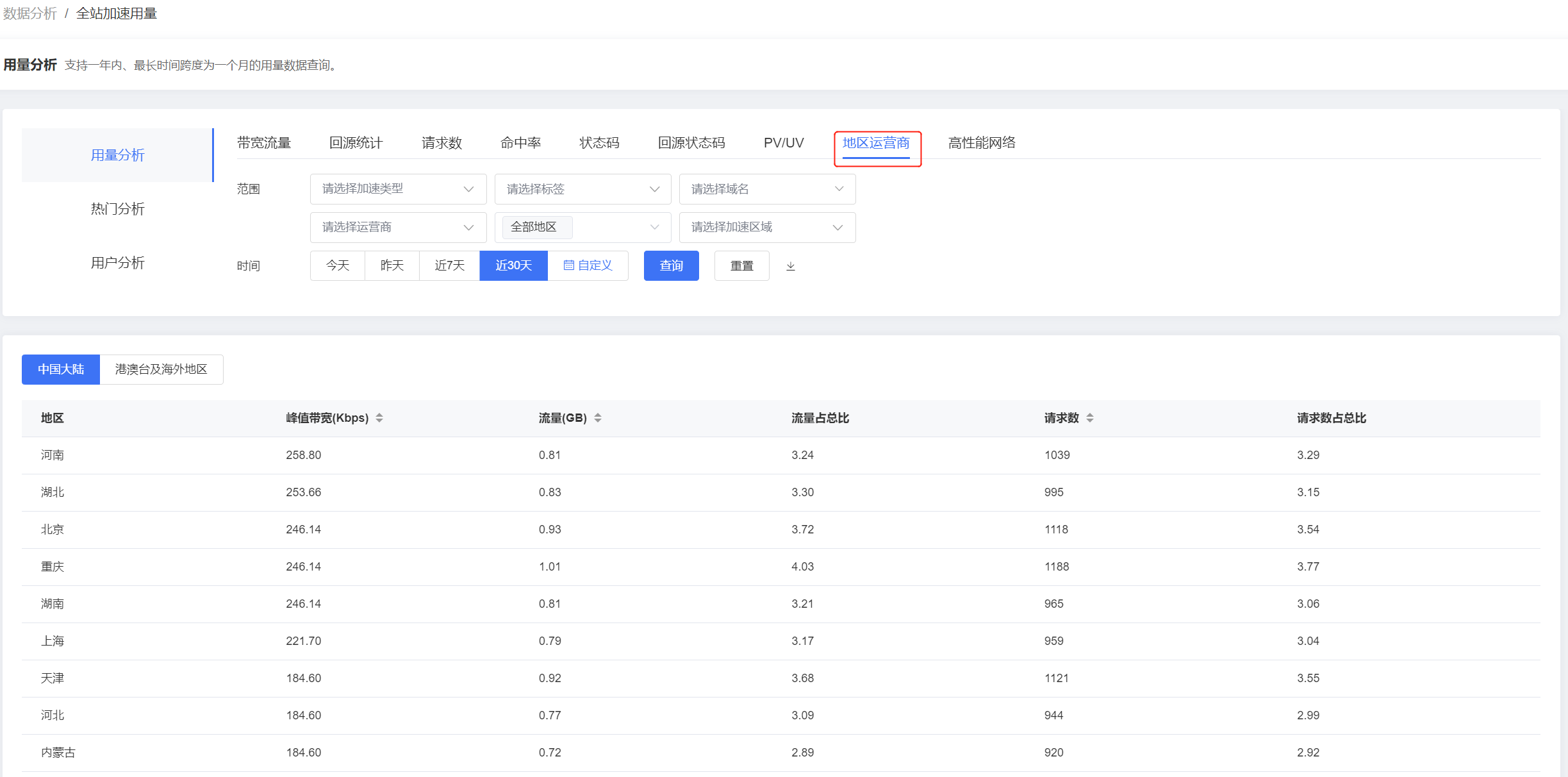The image size is (1568, 777).
Task: Switch to 高性能网络 tab
Action: tap(982, 143)
